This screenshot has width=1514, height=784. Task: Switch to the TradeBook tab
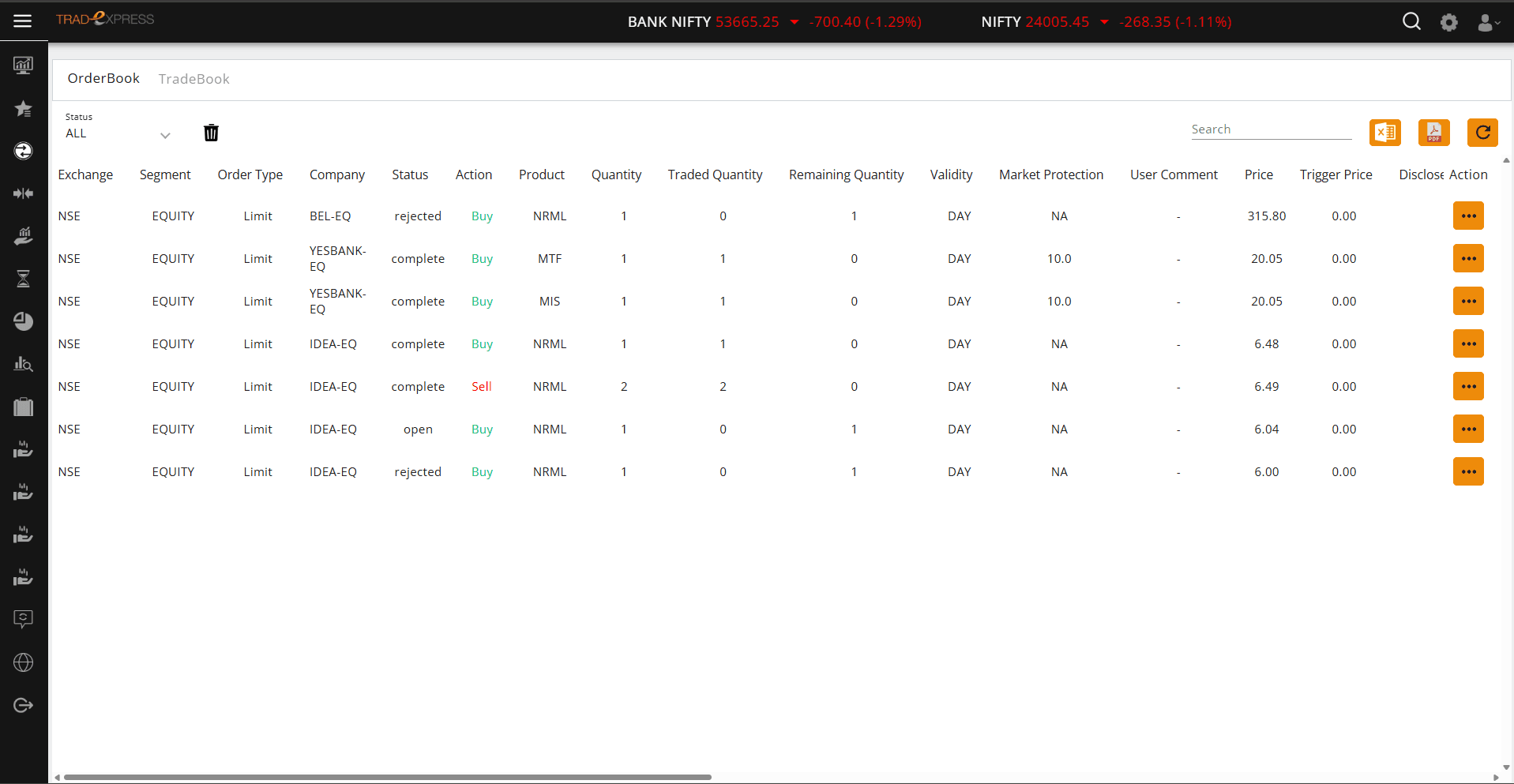point(193,79)
